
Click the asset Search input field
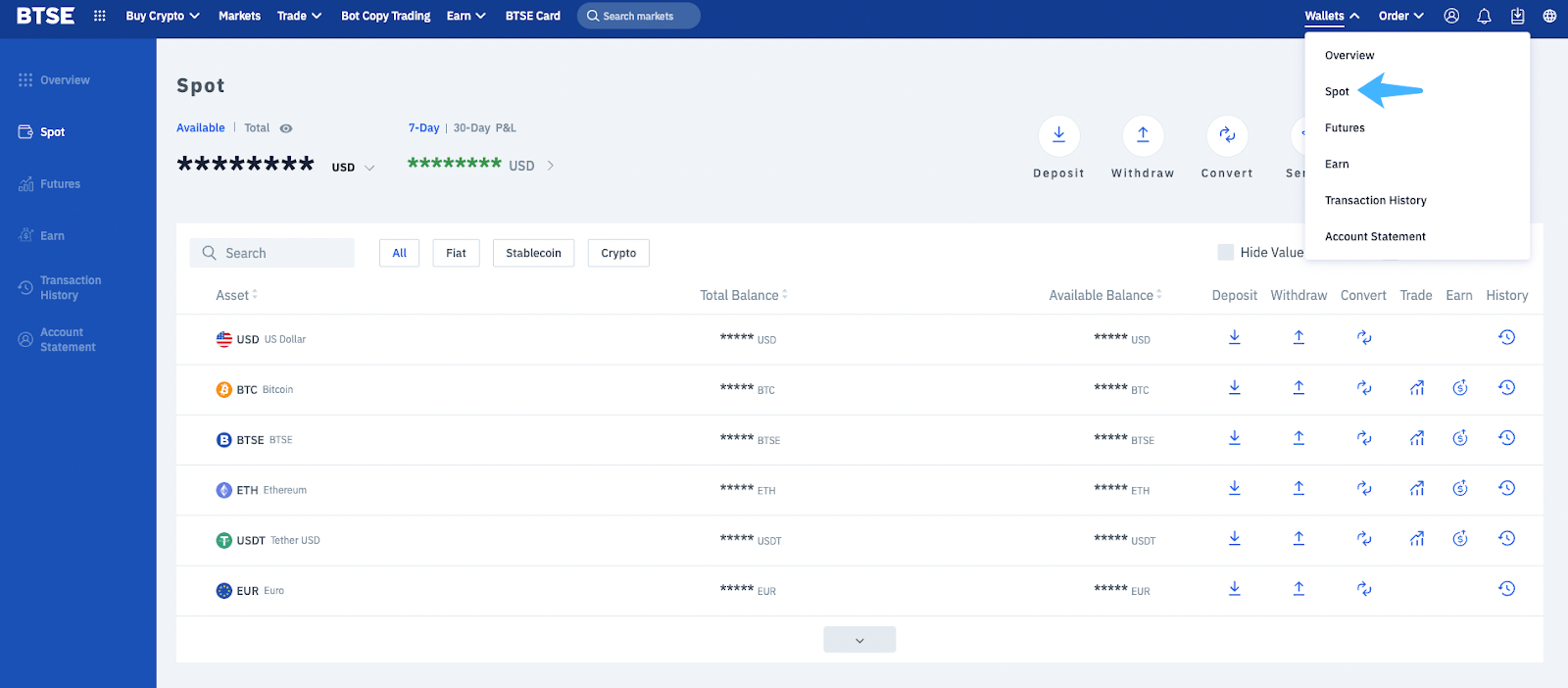coord(272,253)
